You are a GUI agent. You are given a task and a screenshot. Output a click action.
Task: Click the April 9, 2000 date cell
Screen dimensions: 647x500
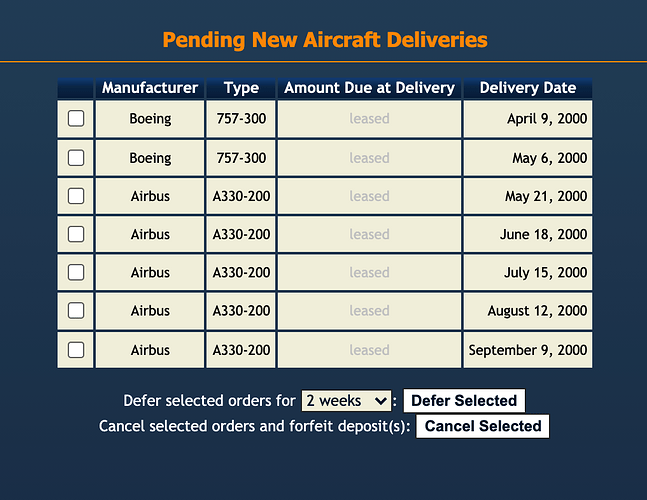pyautogui.click(x=546, y=119)
